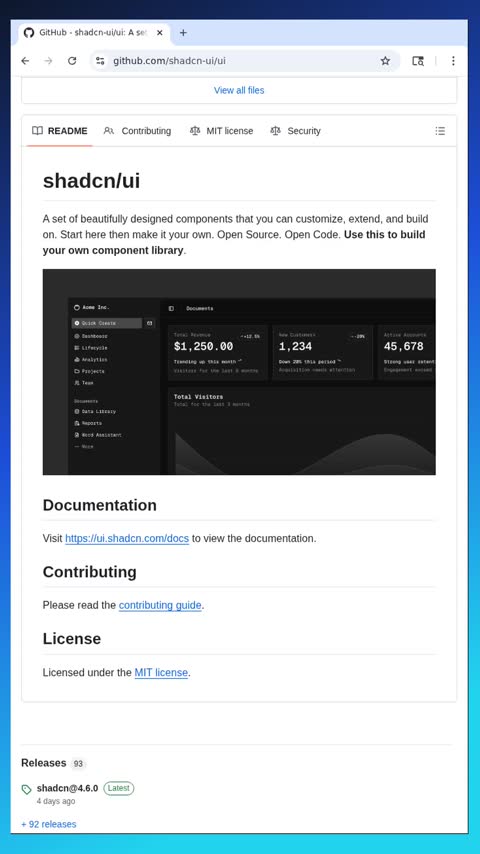Click the Contributing section heading

90,572
